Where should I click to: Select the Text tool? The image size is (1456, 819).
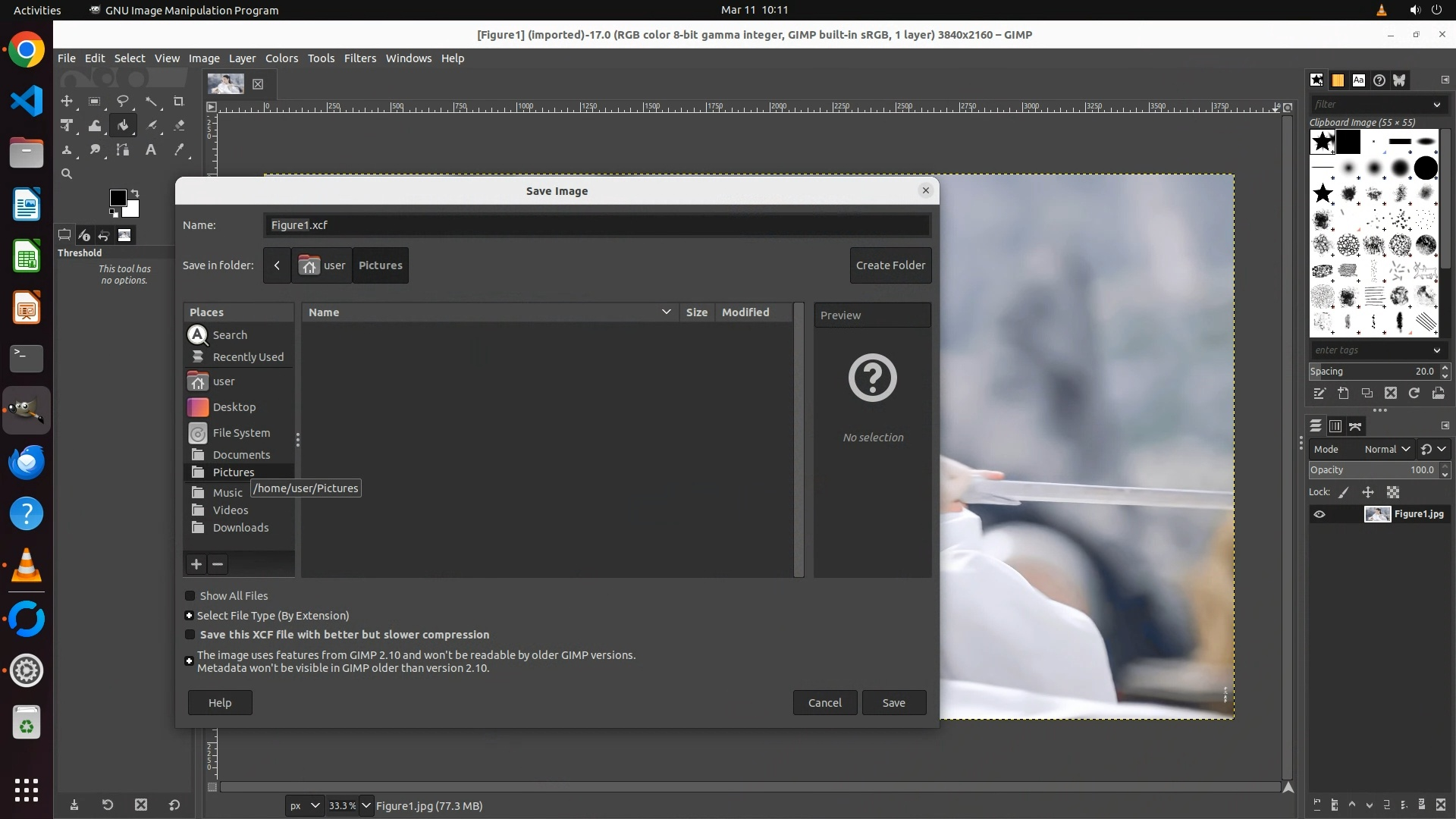click(151, 149)
